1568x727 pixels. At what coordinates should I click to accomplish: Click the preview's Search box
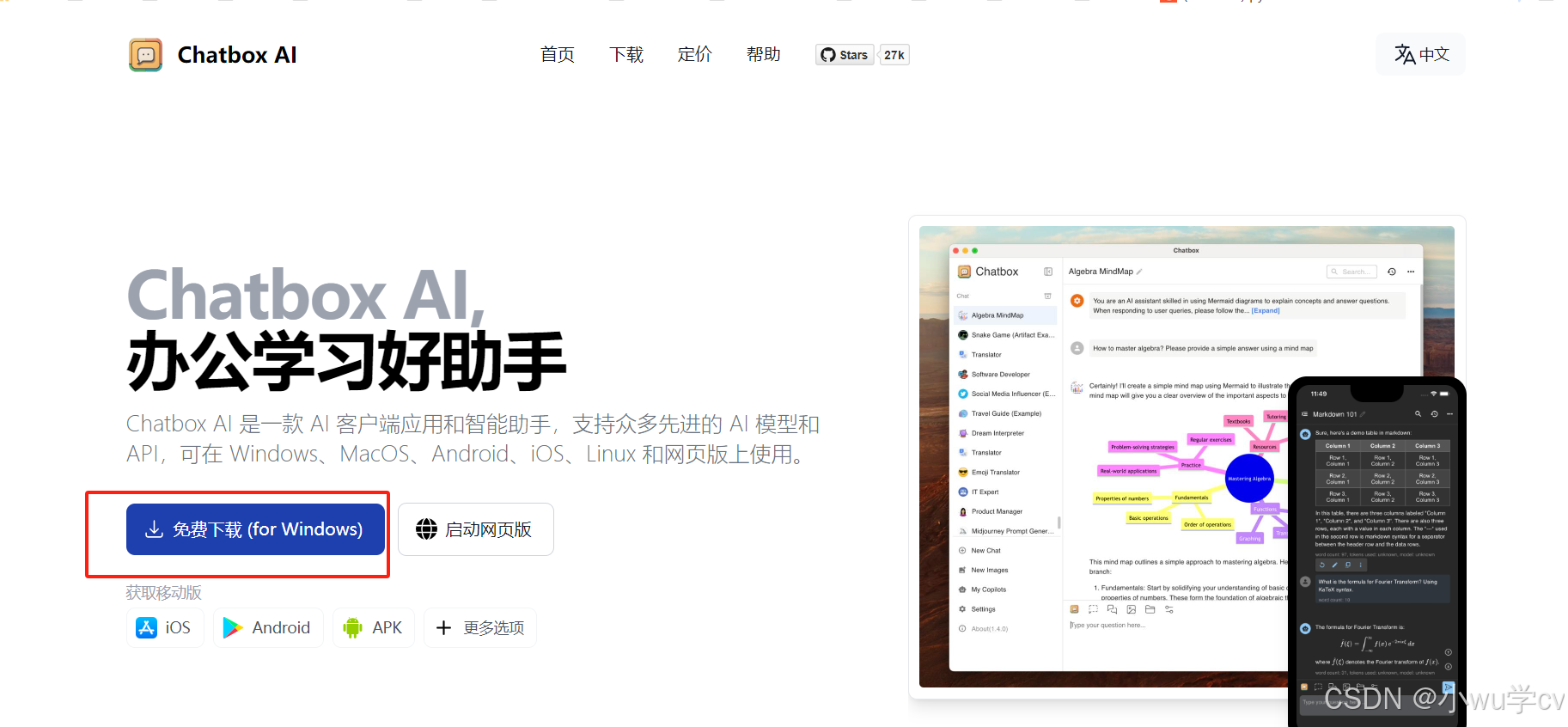tap(1351, 272)
